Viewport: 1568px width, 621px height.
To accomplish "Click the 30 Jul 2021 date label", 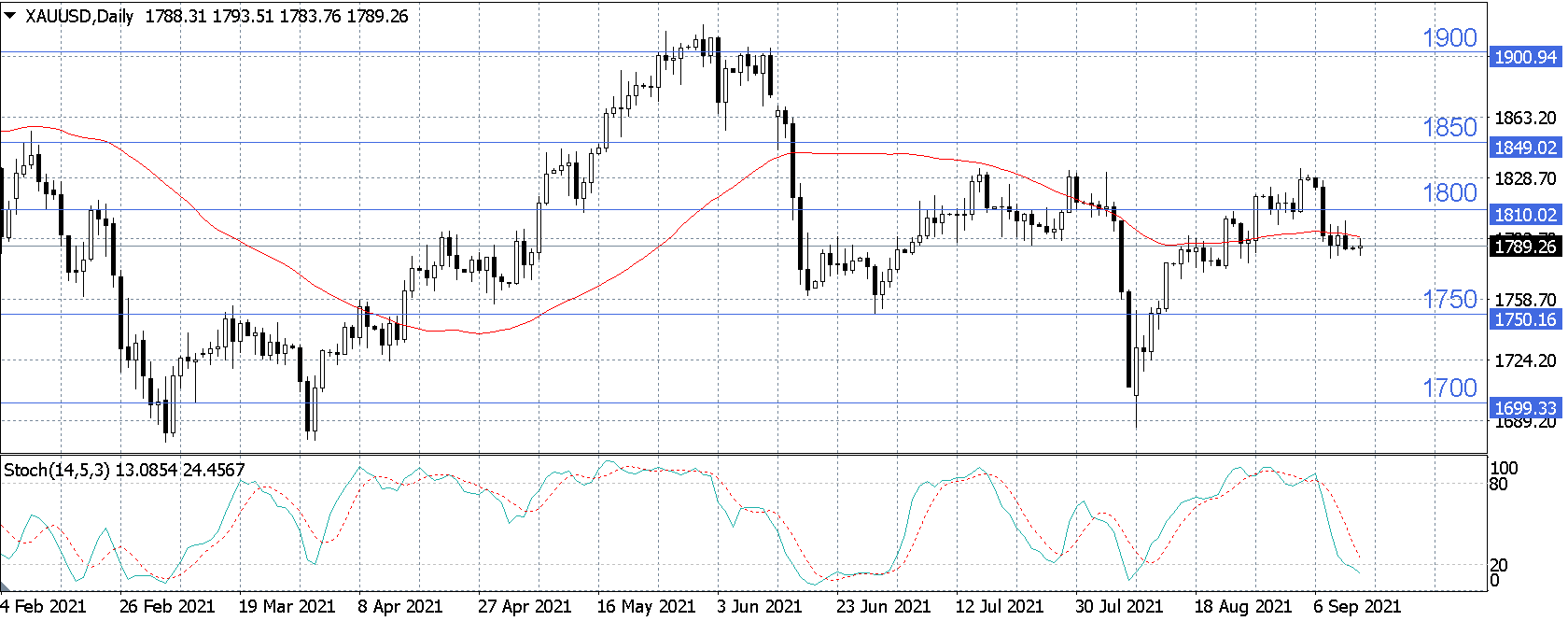I will click(x=1119, y=606).
